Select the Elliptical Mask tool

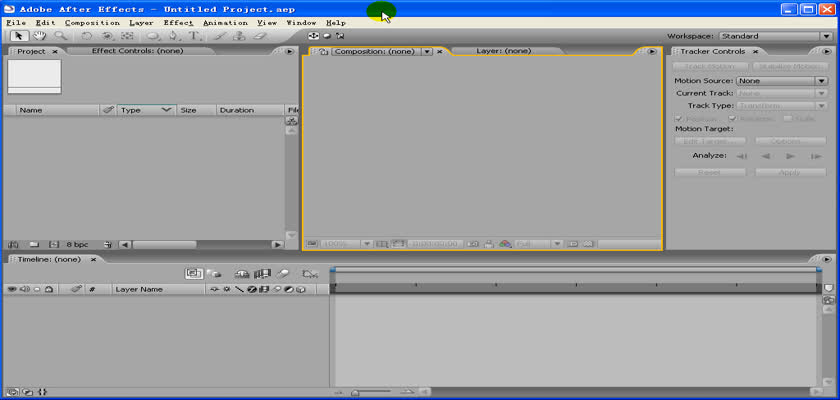[153, 36]
